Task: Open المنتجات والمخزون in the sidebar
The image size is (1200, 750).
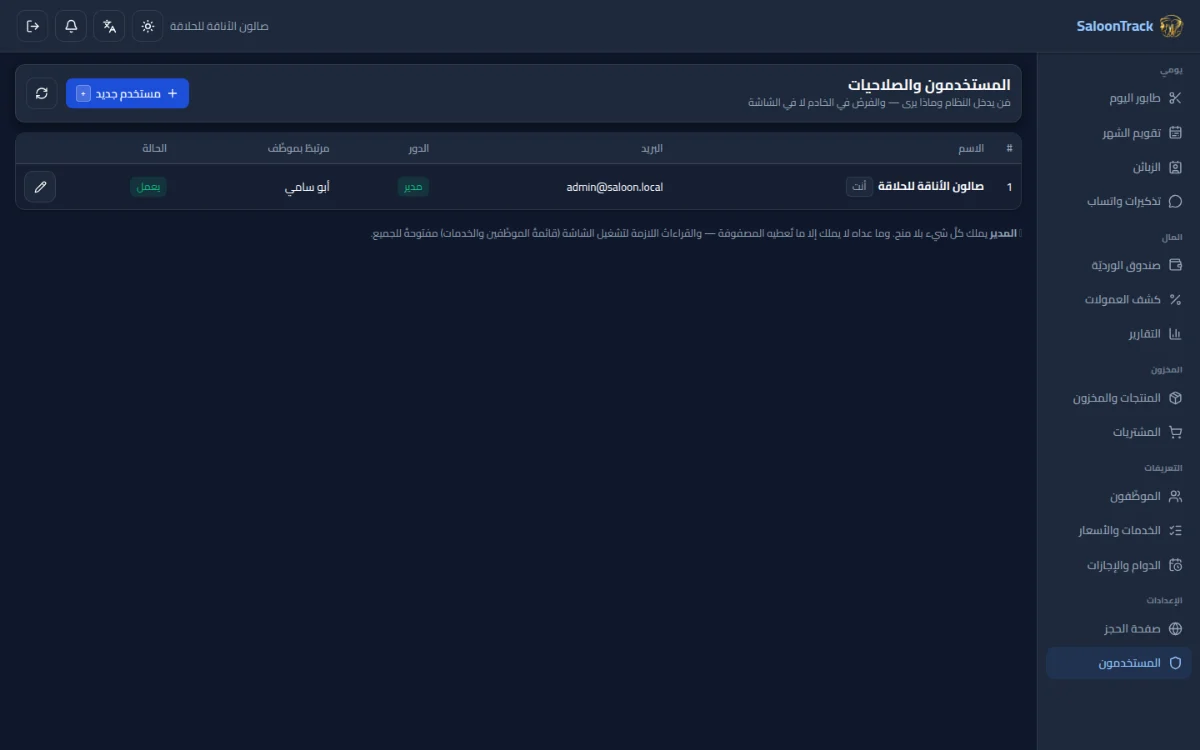Action: (1119, 398)
